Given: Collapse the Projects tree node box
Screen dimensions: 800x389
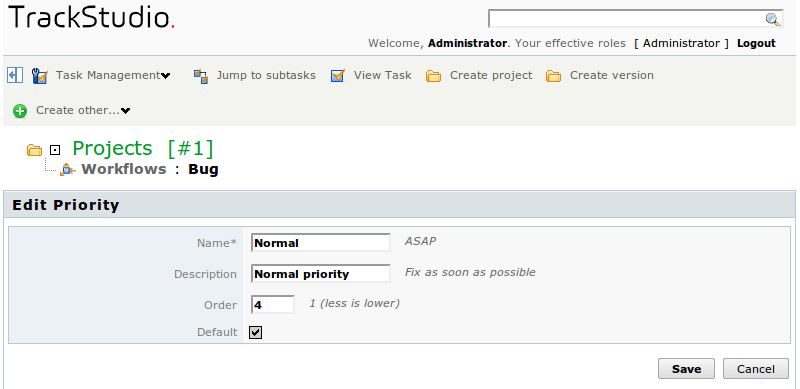Looking at the screenshot, I should pos(55,150).
